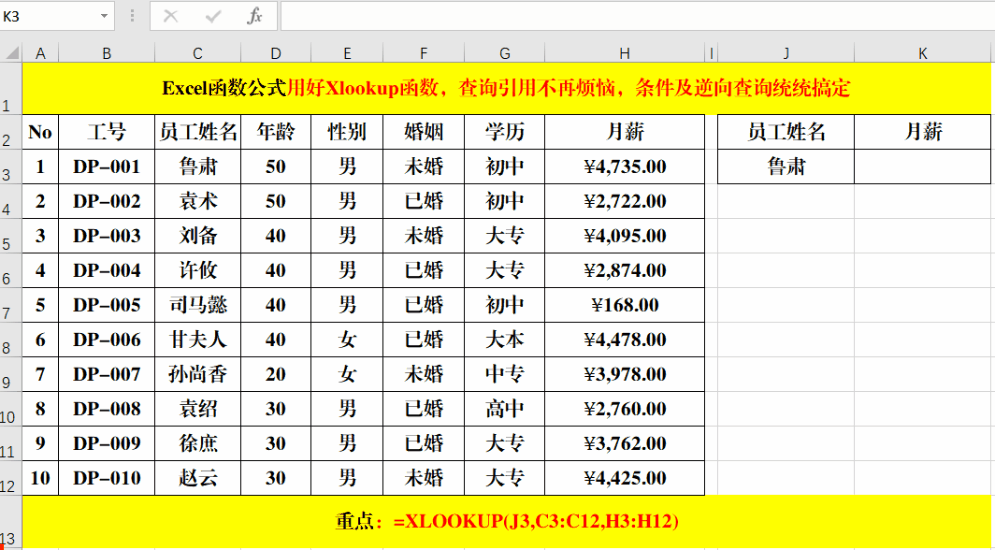Click salary cell ¥4,735.00
The width and height of the screenshot is (995, 550).
pyautogui.click(x=625, y=167)
